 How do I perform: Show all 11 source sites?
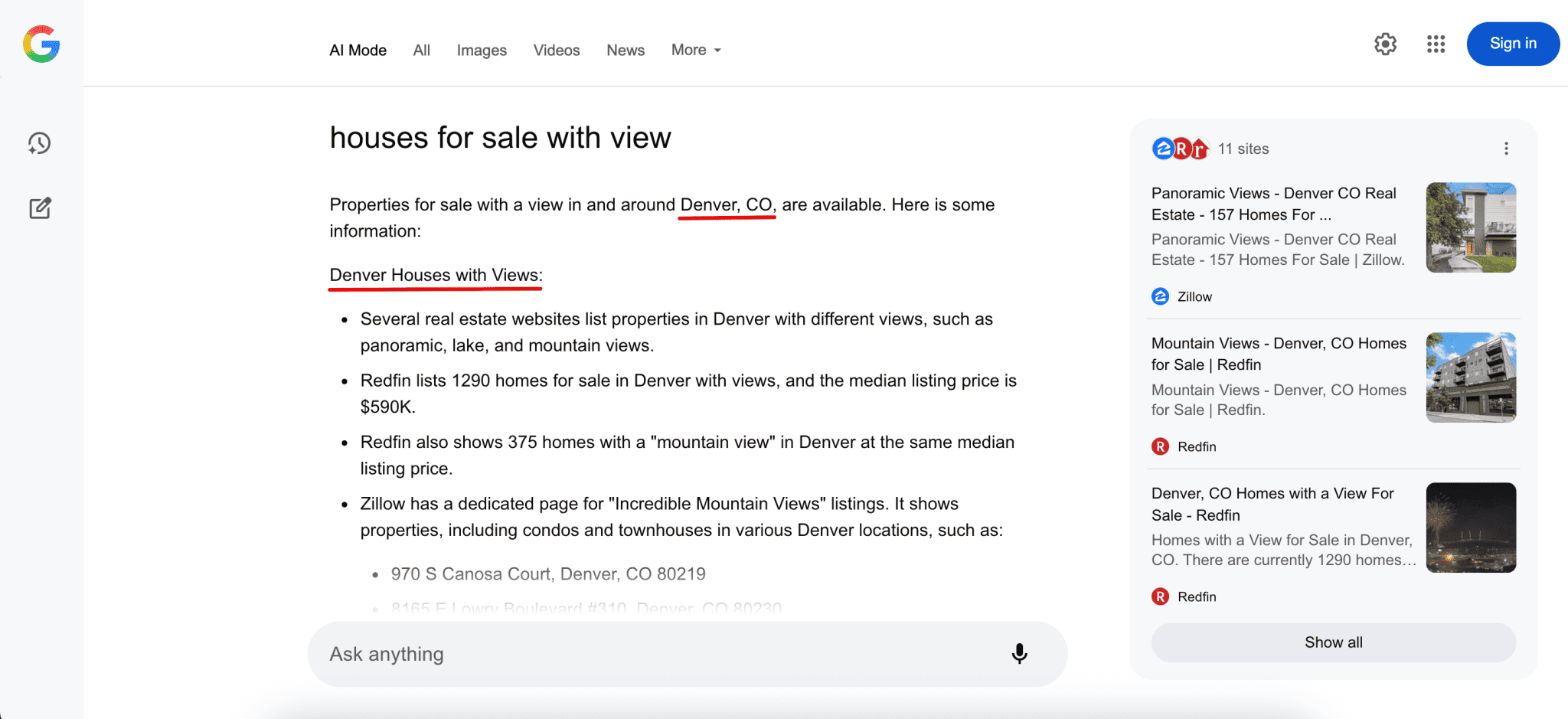(1334, 642)
